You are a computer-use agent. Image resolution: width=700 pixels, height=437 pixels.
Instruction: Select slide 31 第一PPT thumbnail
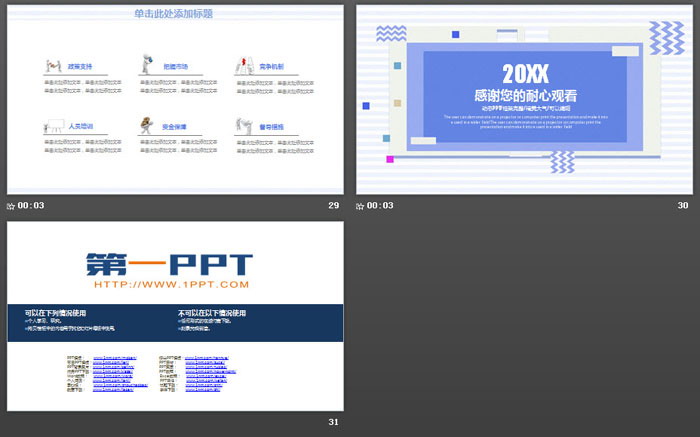tap(175, 316)
